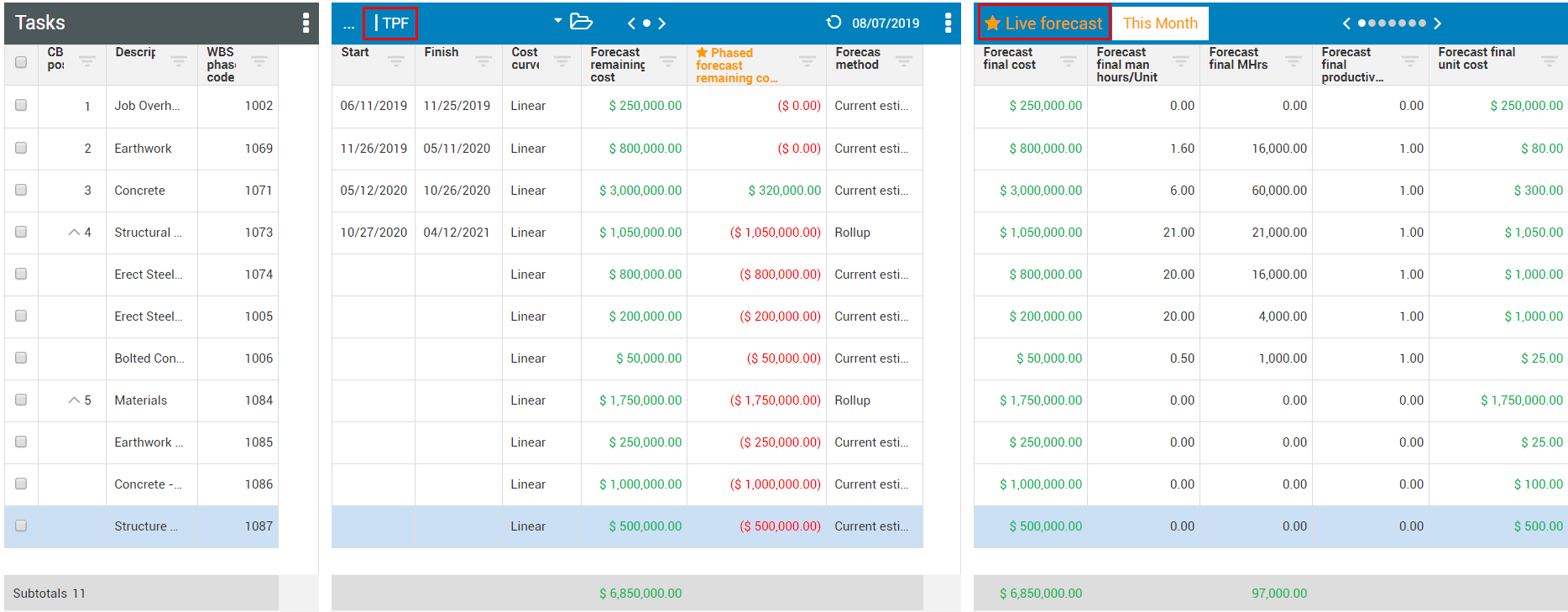Click the open folder icon in TPF header
1568x612 pixels.
581,22
